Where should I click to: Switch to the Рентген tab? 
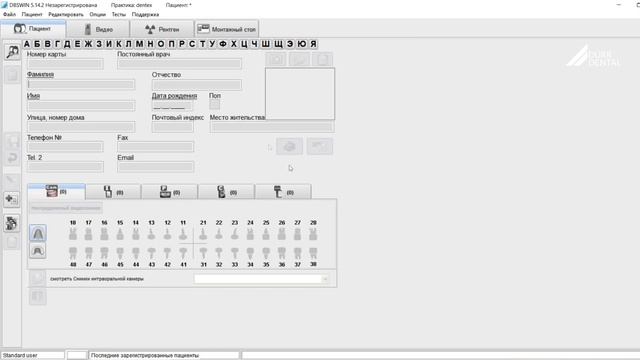(162, 29)
